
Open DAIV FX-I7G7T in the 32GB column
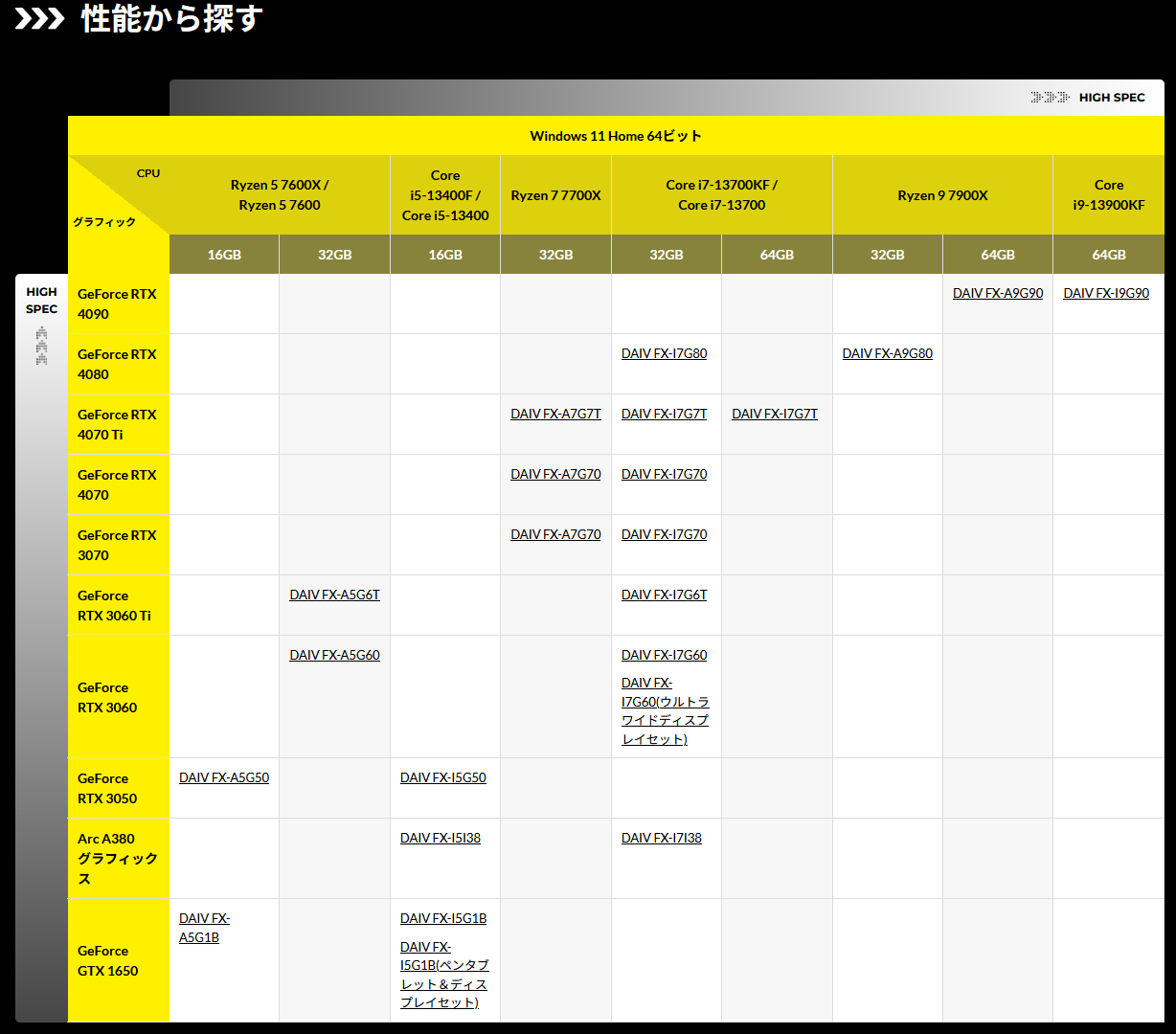(664, 414)
